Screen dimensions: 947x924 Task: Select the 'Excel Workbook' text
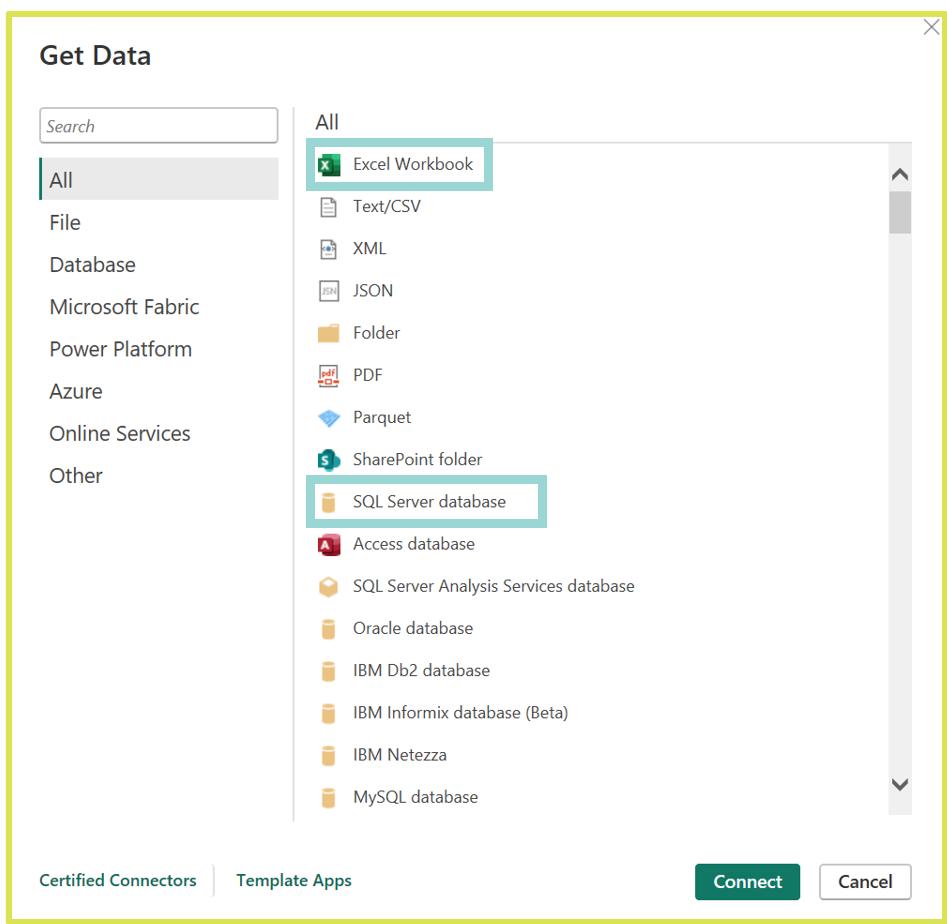click(413, 164)
